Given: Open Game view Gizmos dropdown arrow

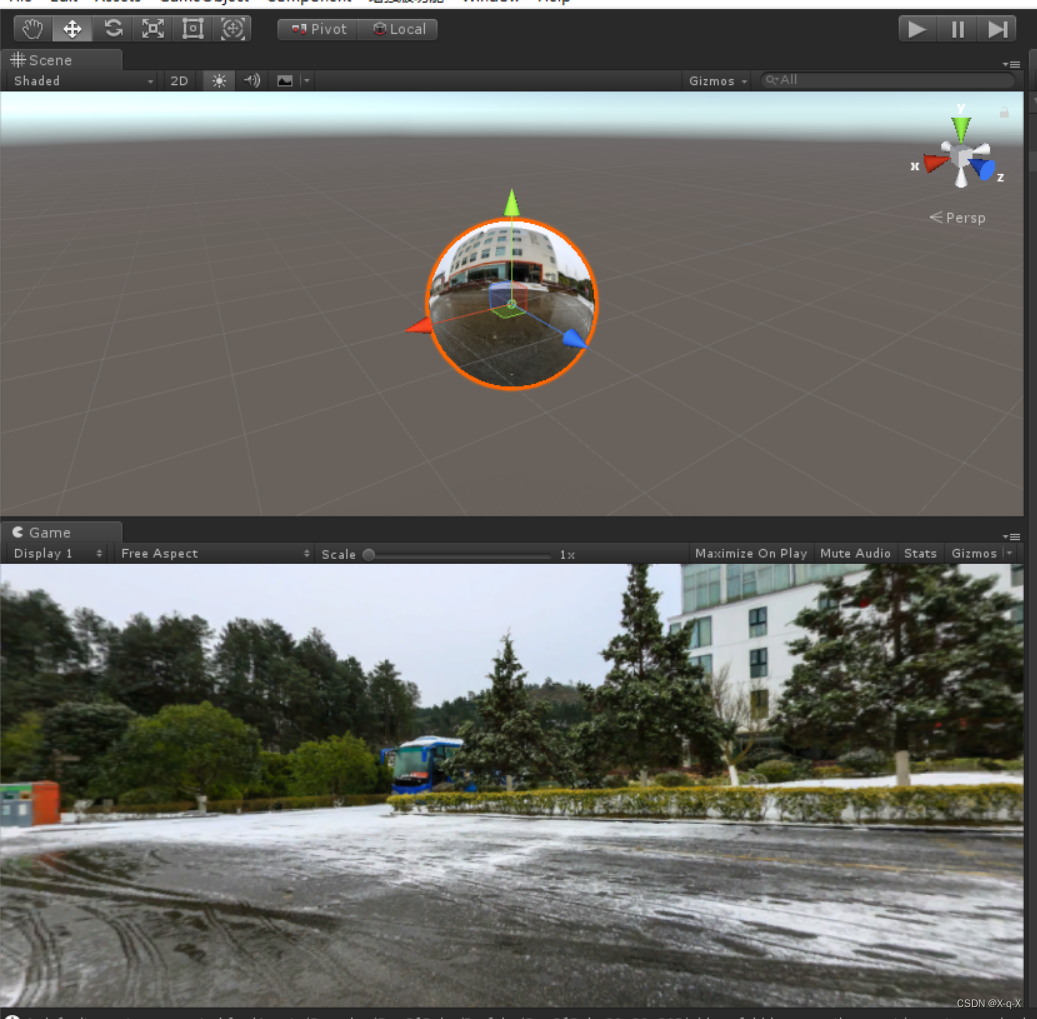Looking at the screenshot, I should [1009, 553].
